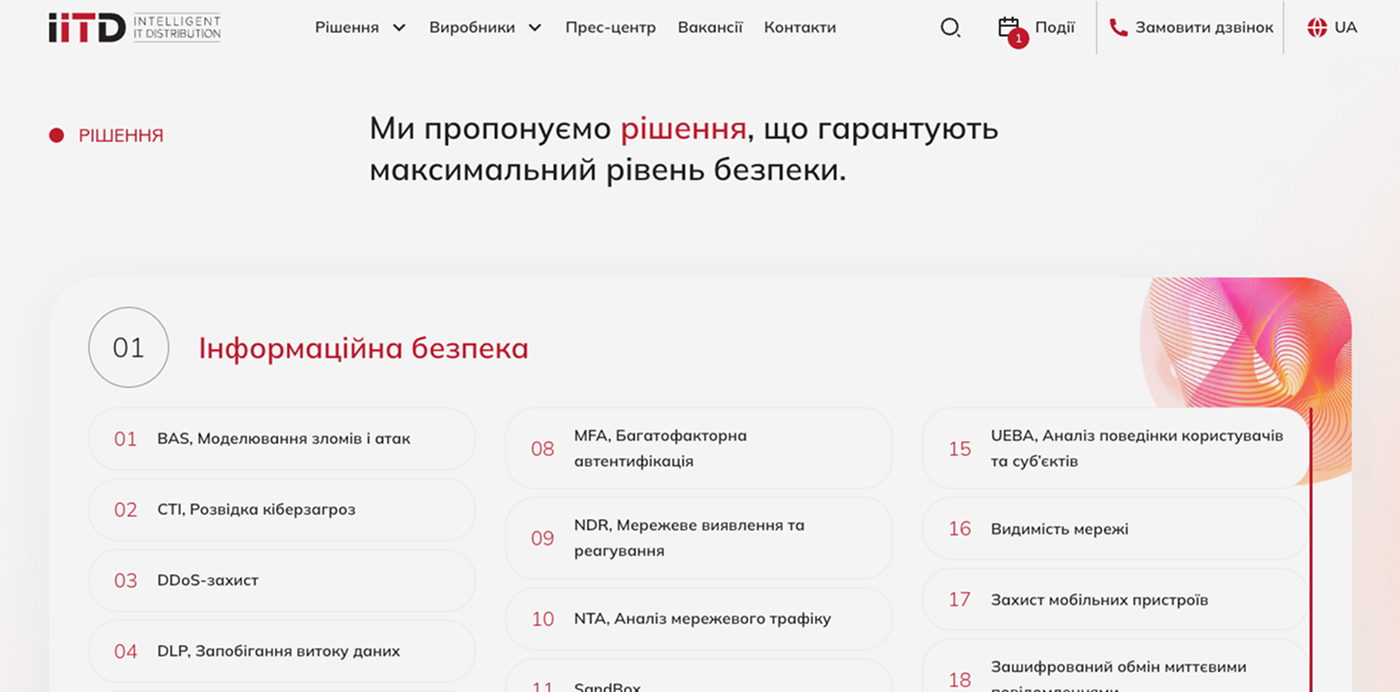Image resolution: width=1400 pixels, height=692 pixels.
Task: Expand the Виробники dropdown chevron
Action: click(x=535, y=28)
